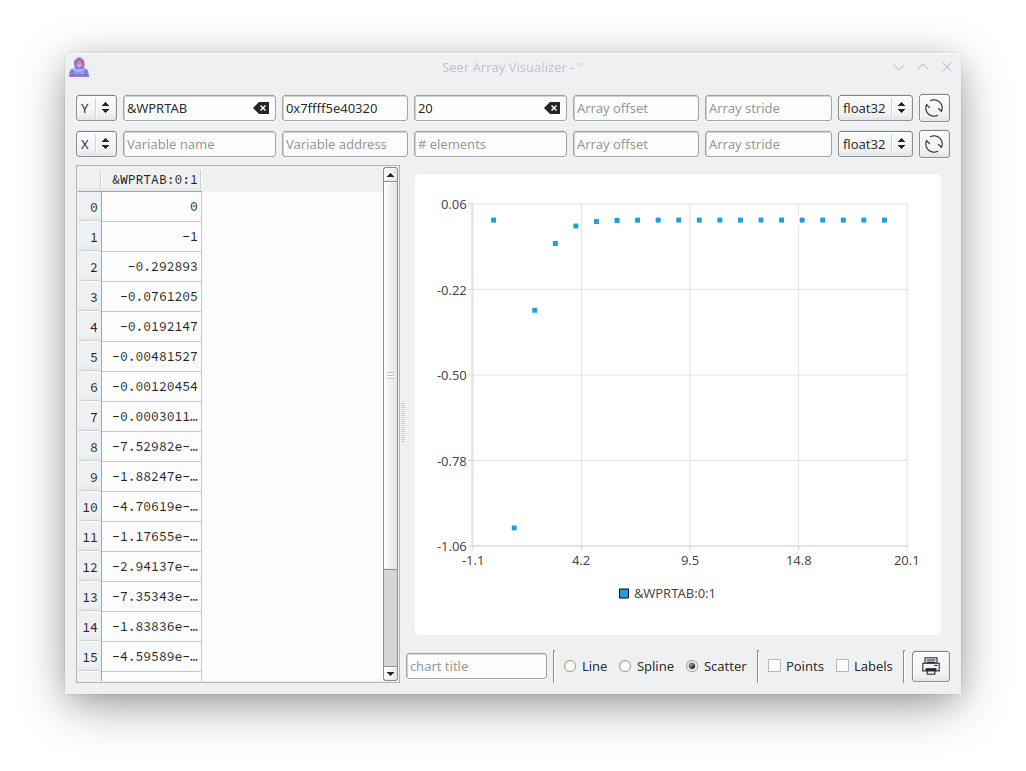Click the chart title input field
1026x771 pixels.
coord(476,666)
